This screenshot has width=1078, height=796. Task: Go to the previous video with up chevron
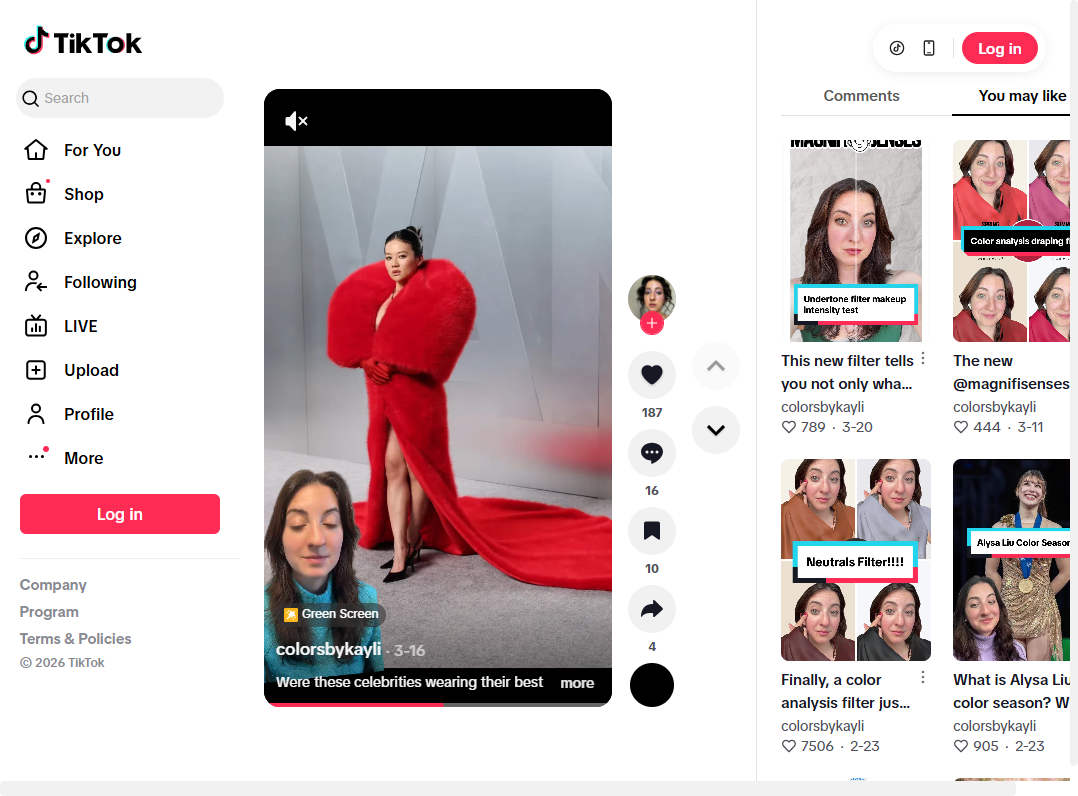[715, 366]
